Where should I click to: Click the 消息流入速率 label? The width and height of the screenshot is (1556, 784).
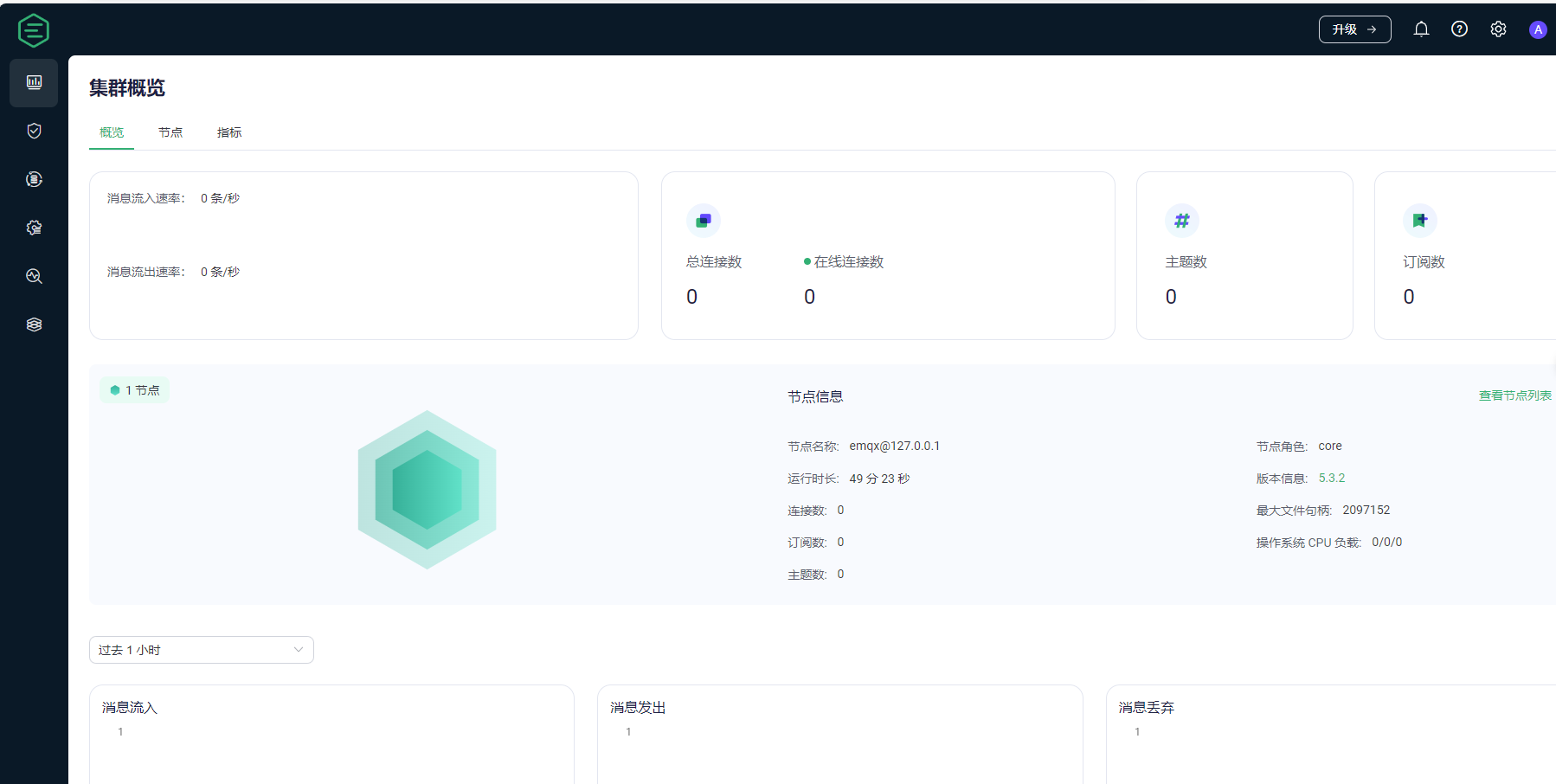145,198
